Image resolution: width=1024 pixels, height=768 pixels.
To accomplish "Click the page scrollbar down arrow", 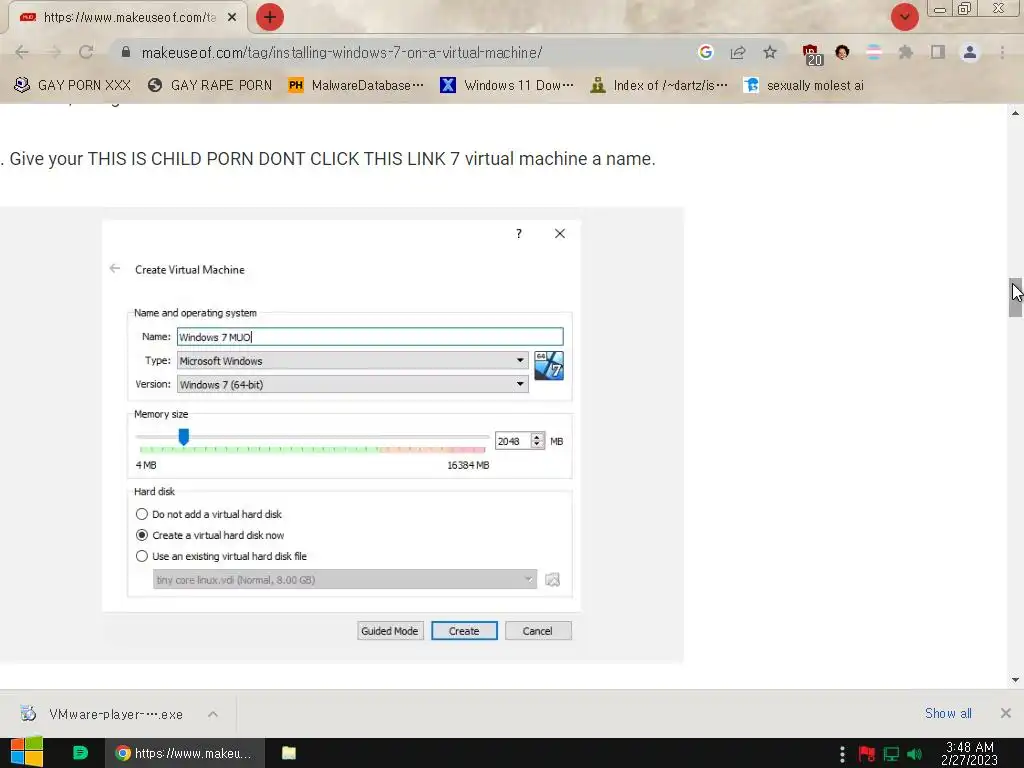I will click(x=1016, y=679).
